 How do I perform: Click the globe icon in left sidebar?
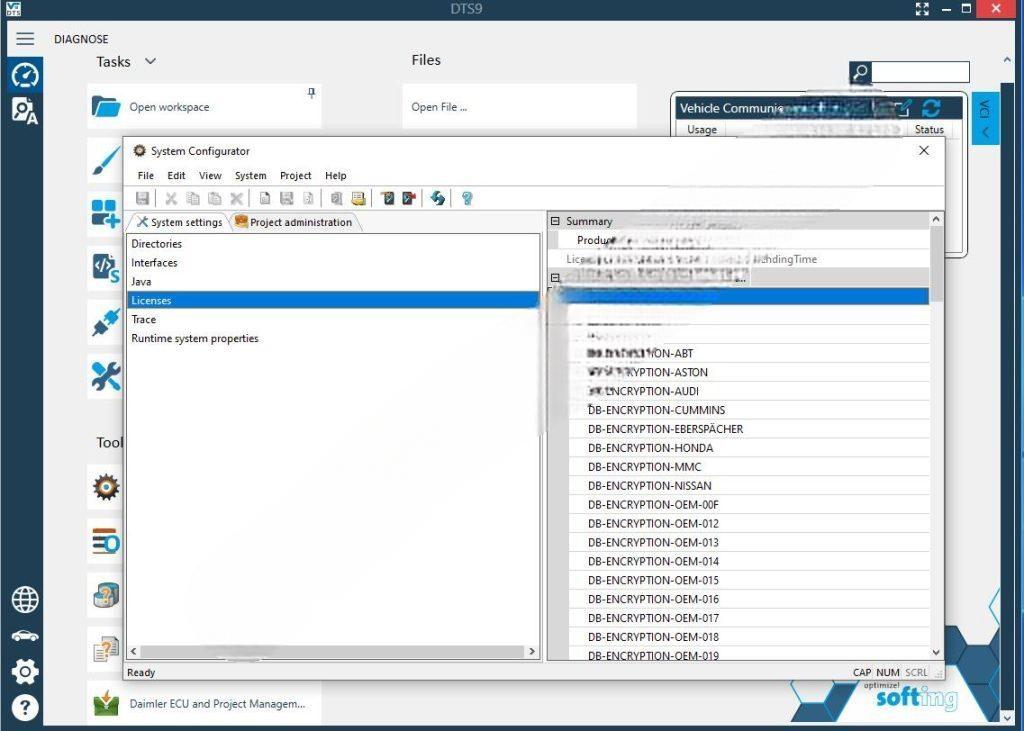click(25, 599)
